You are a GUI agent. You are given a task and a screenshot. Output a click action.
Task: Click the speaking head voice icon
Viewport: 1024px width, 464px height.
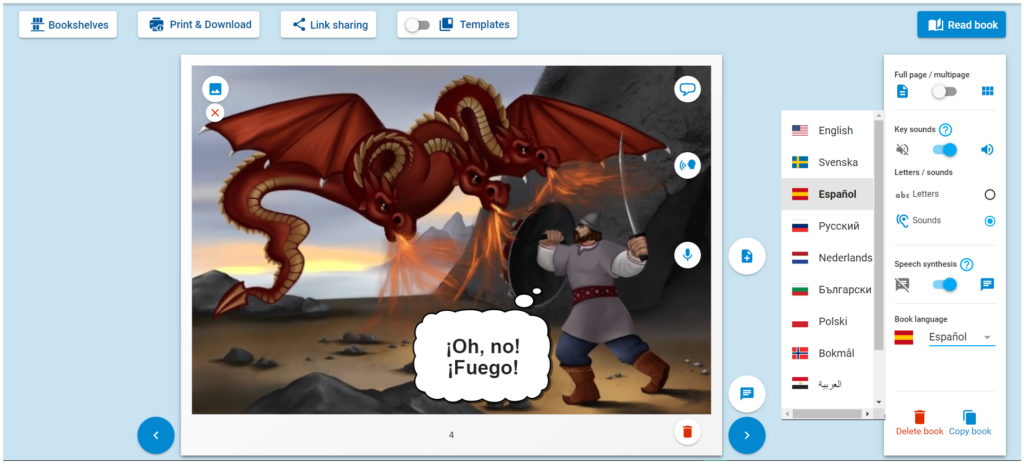tap(687, 165)
